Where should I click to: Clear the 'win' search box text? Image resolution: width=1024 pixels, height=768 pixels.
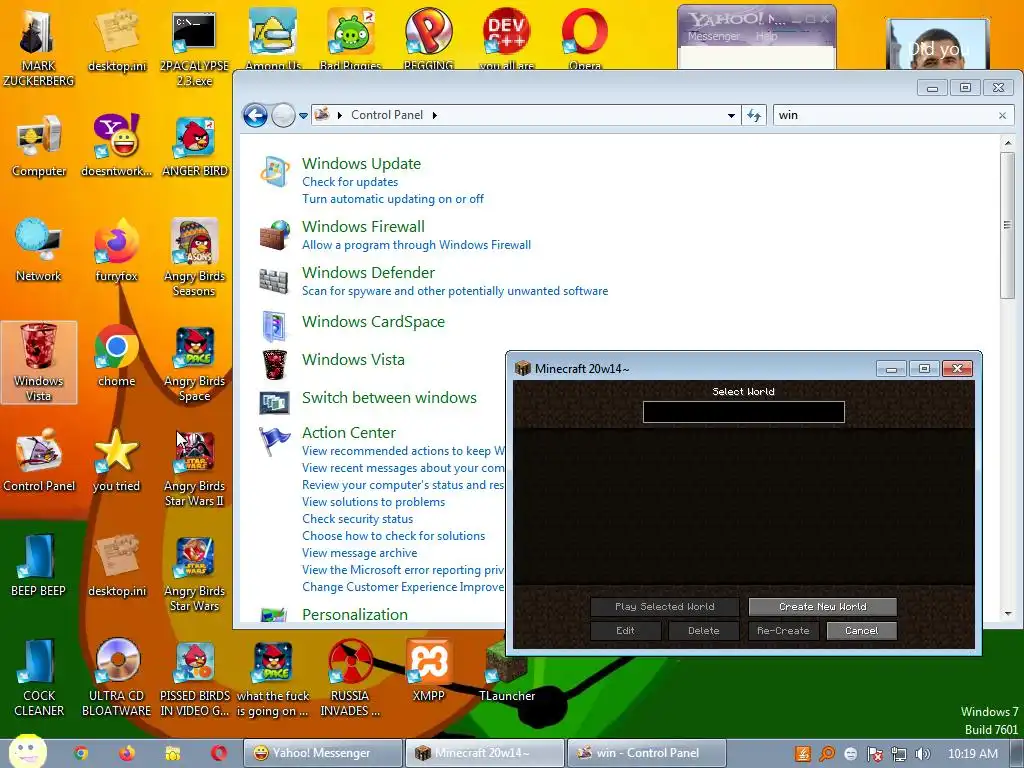1002,116
